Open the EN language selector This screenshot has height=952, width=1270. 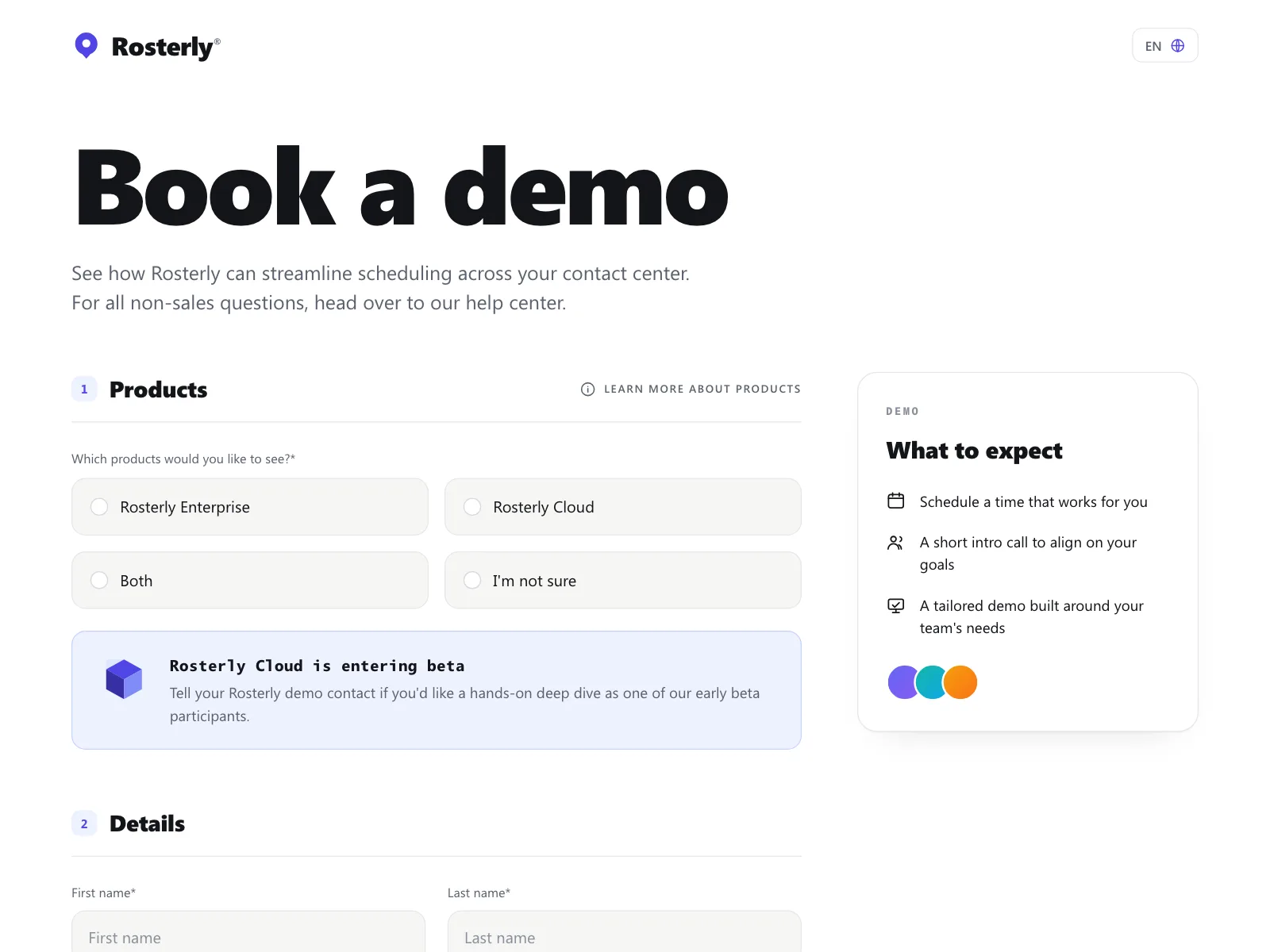coord(1164,45)
